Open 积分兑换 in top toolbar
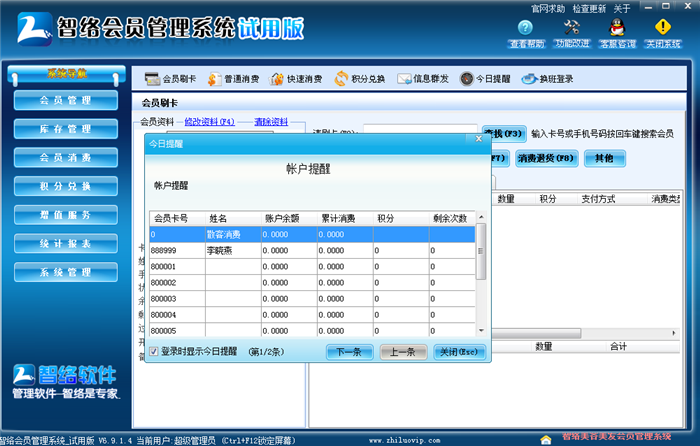 point(360,79)
